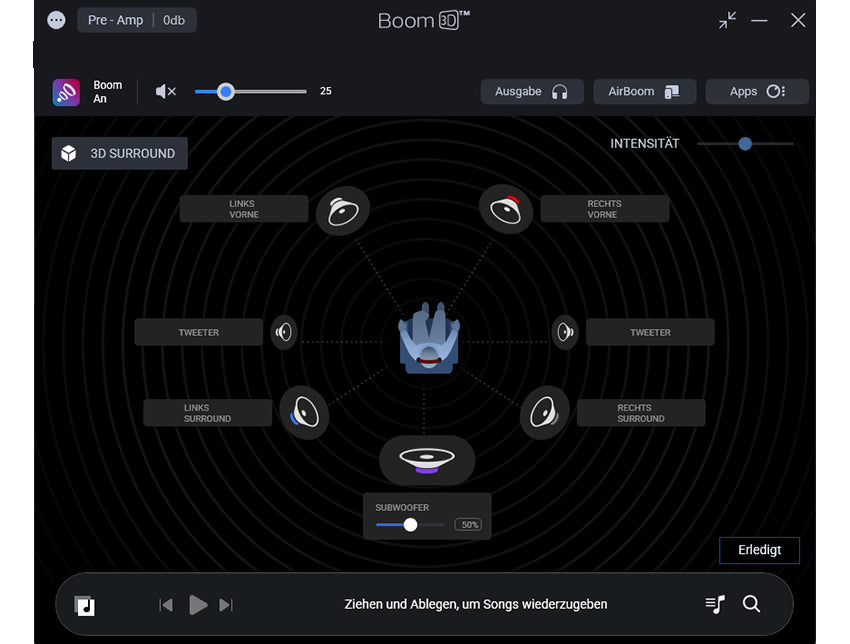Toggle the right Tweeter speaker icon
This screenshot has width=850, height=644.
(x=565, y=332)
